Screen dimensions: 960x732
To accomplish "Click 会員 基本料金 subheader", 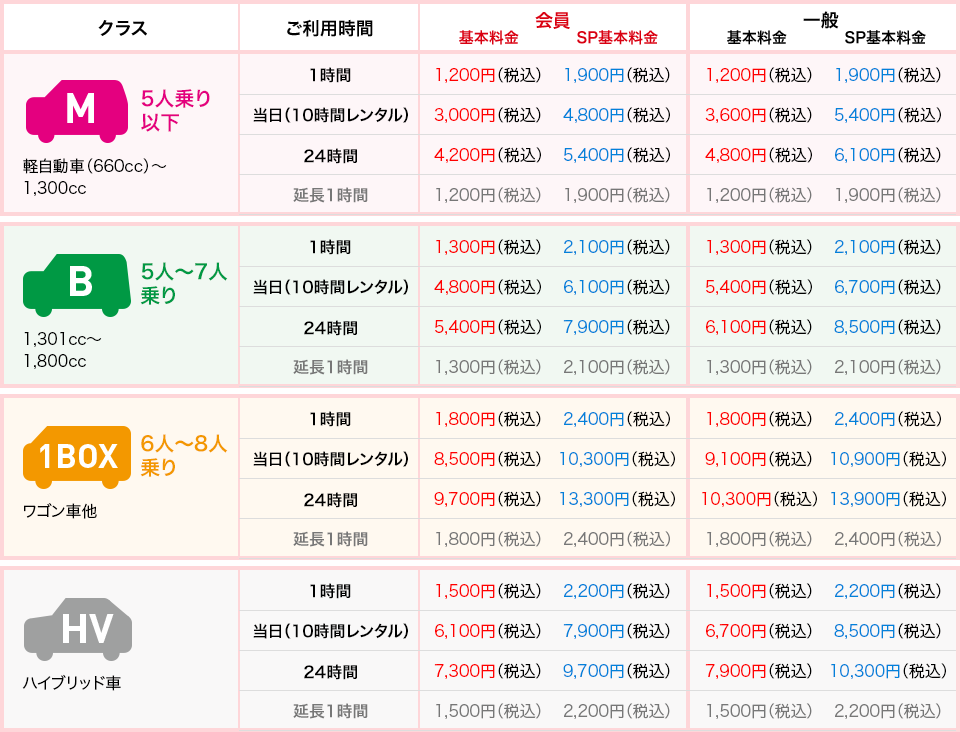I will coord(489,37).
